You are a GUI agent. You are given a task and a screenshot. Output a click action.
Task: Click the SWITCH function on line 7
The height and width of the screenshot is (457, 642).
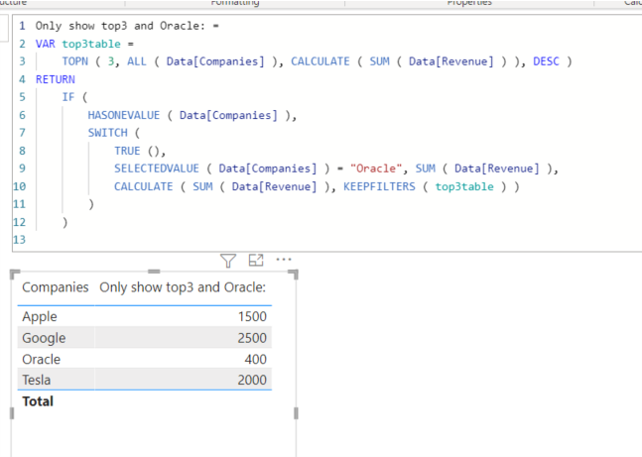tap(108, 133)
